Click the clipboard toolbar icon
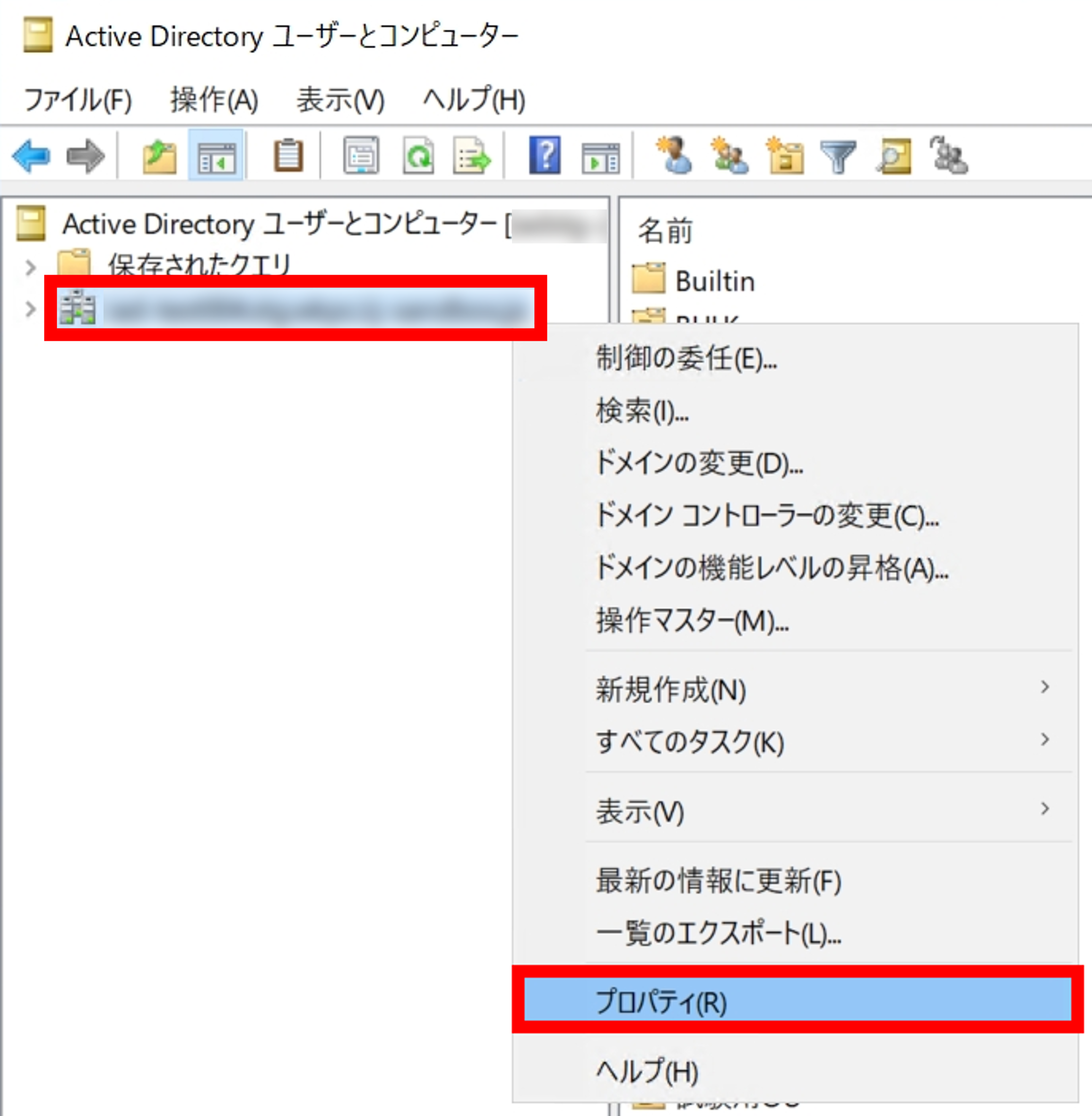Screen dimensions: 1092x1116 (x=288, y=156)
